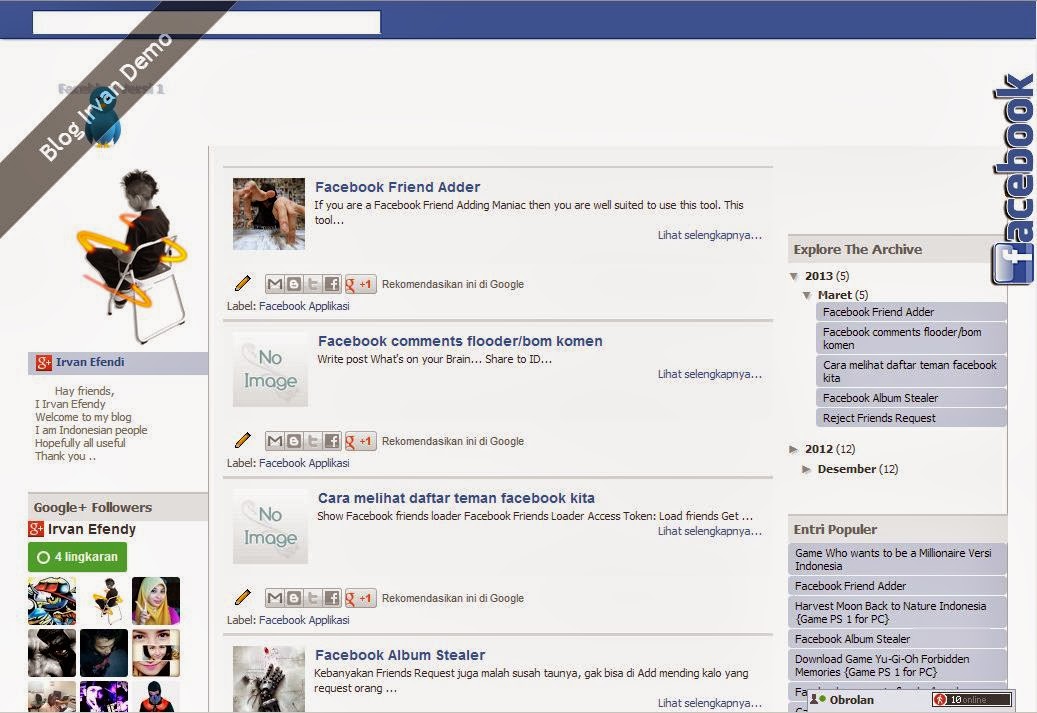The width and height of the screenshot is (1037, 713).
Task: Lihat selengkapnya for comments flooder post
Action: pos(710,374)
